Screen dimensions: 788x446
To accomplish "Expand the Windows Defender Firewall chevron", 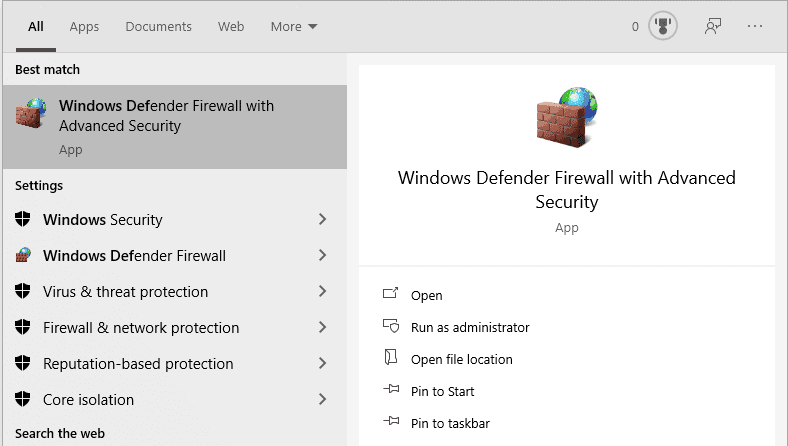I will tap(323, 255).
